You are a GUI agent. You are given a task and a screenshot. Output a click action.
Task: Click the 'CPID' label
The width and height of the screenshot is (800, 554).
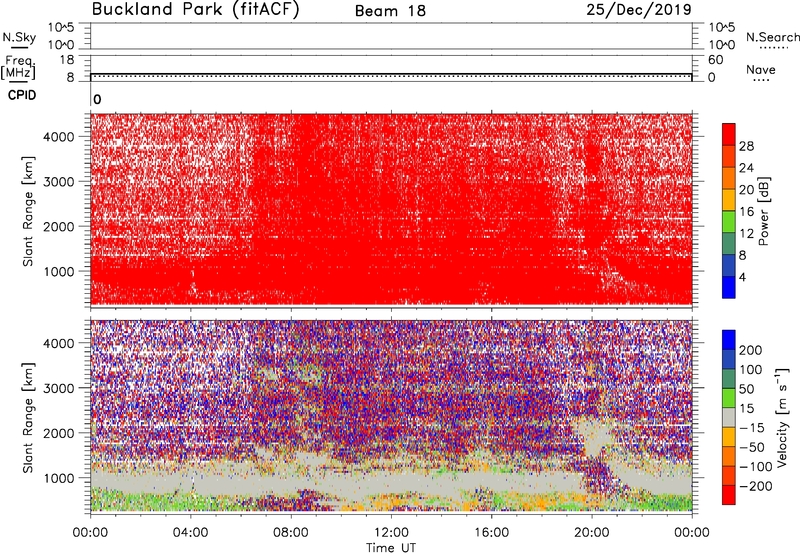21,95
